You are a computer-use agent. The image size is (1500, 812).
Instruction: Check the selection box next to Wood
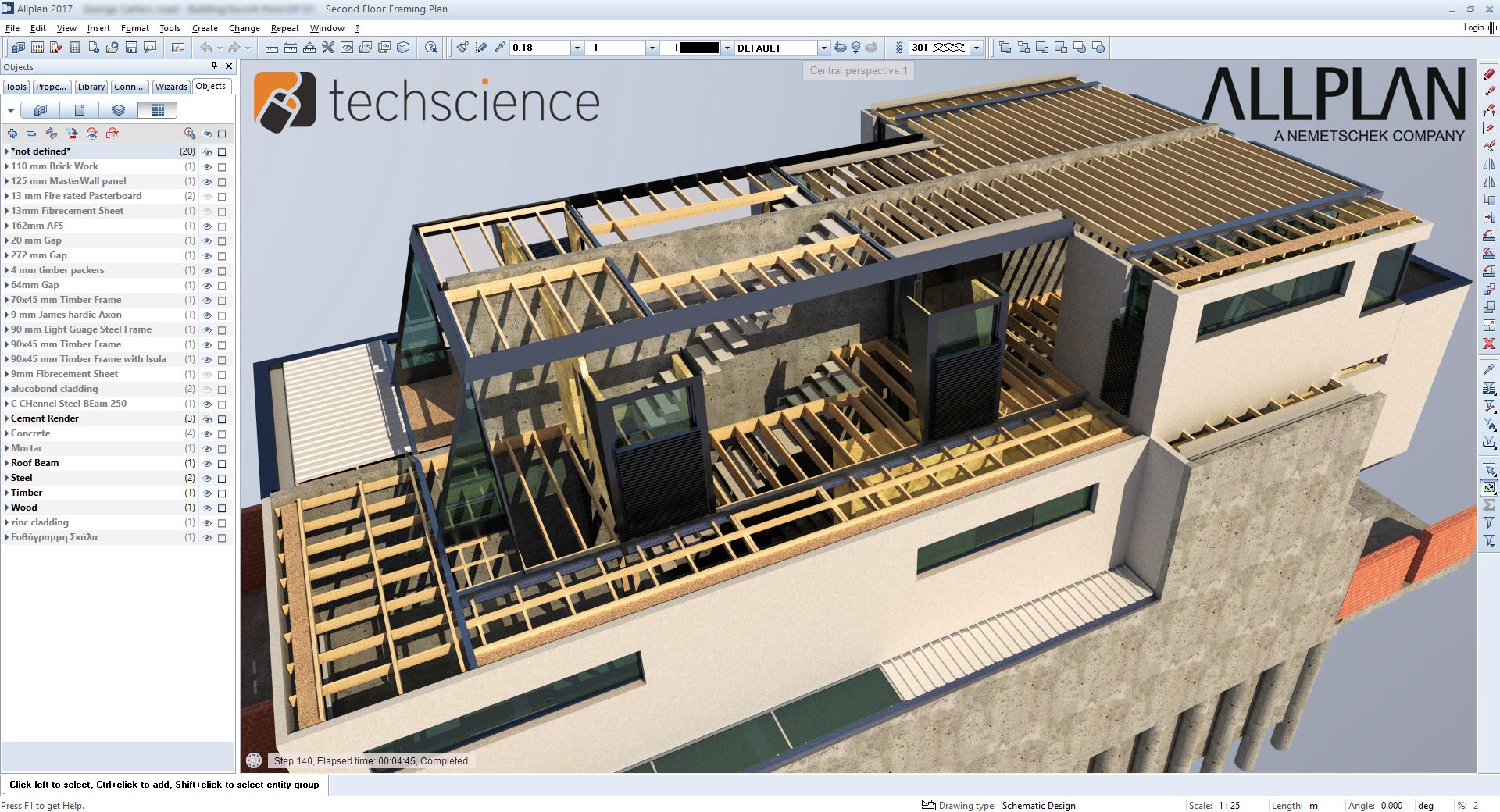pos(222,507)
